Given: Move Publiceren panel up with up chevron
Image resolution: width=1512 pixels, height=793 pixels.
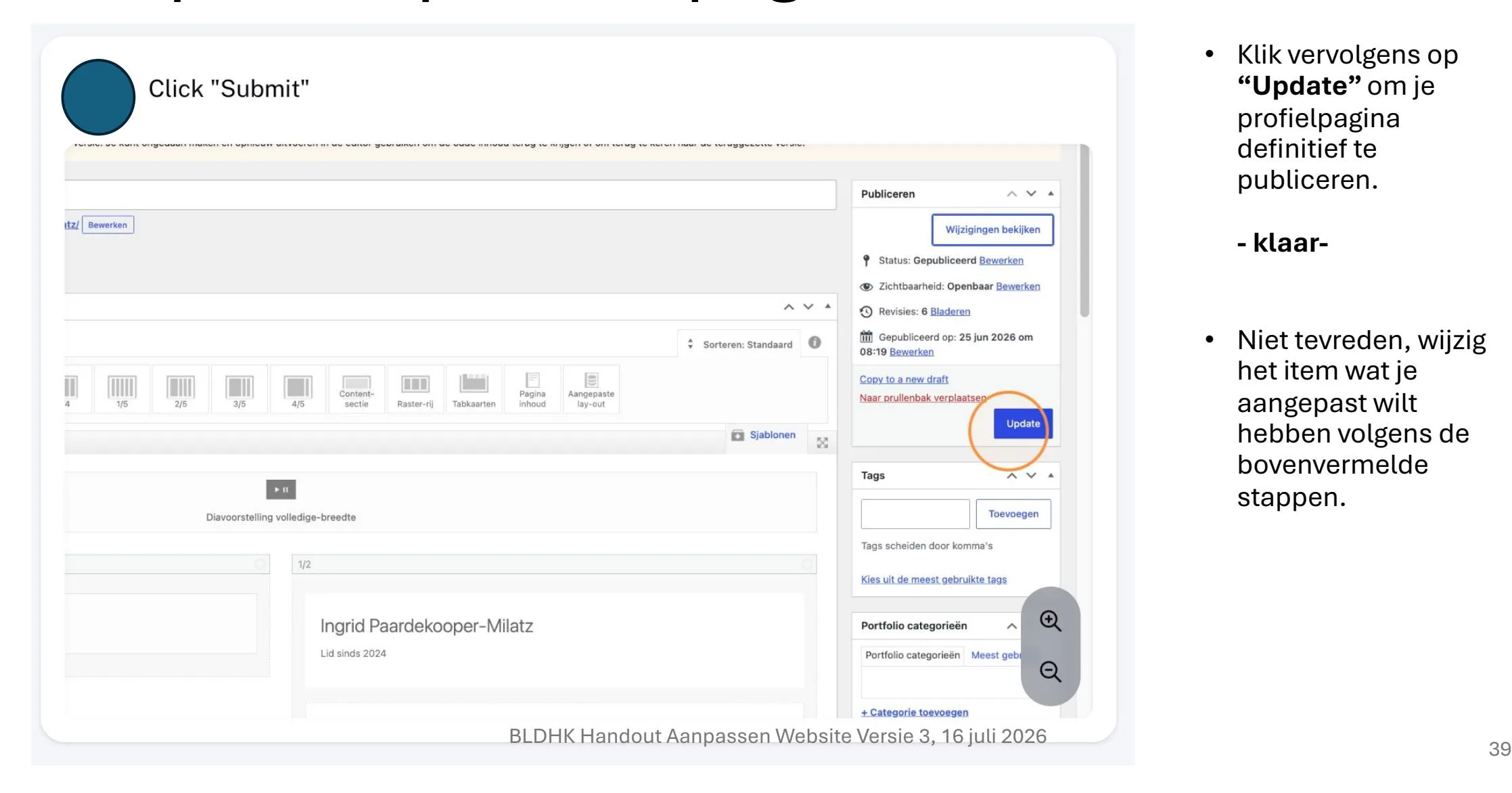Looking at the screenshot, I should (1011, 194).
